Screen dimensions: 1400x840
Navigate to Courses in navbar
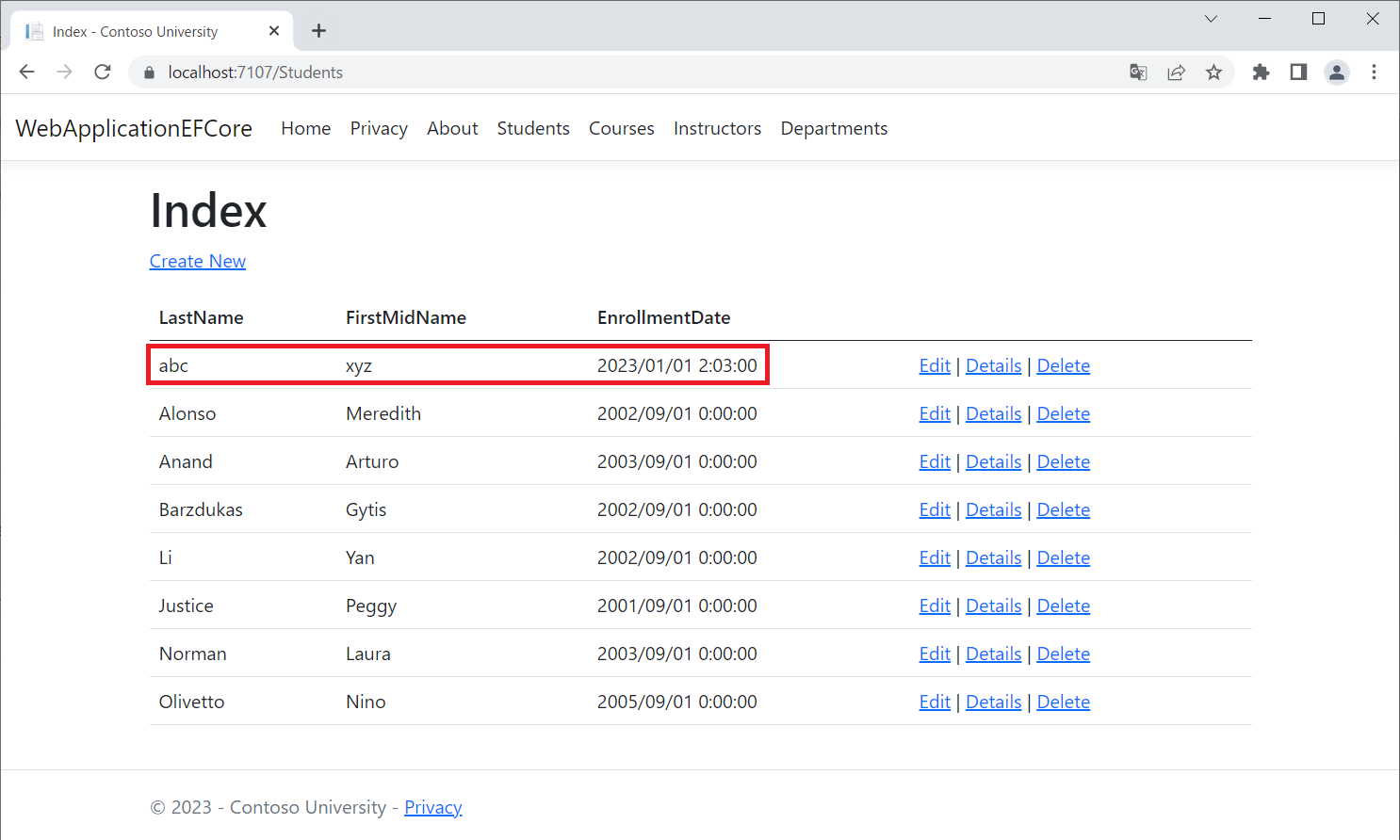tap(621, 128)
